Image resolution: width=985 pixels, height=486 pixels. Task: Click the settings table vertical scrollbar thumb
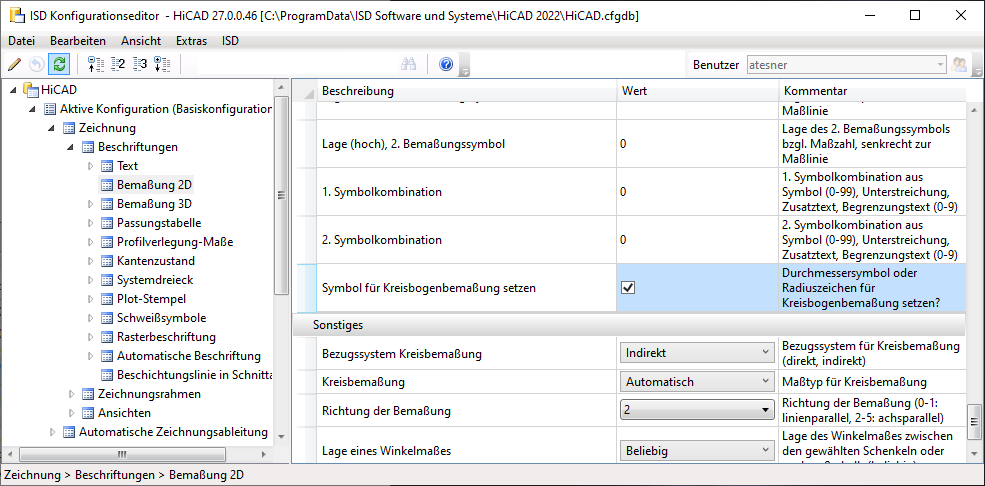click(975, 422)
